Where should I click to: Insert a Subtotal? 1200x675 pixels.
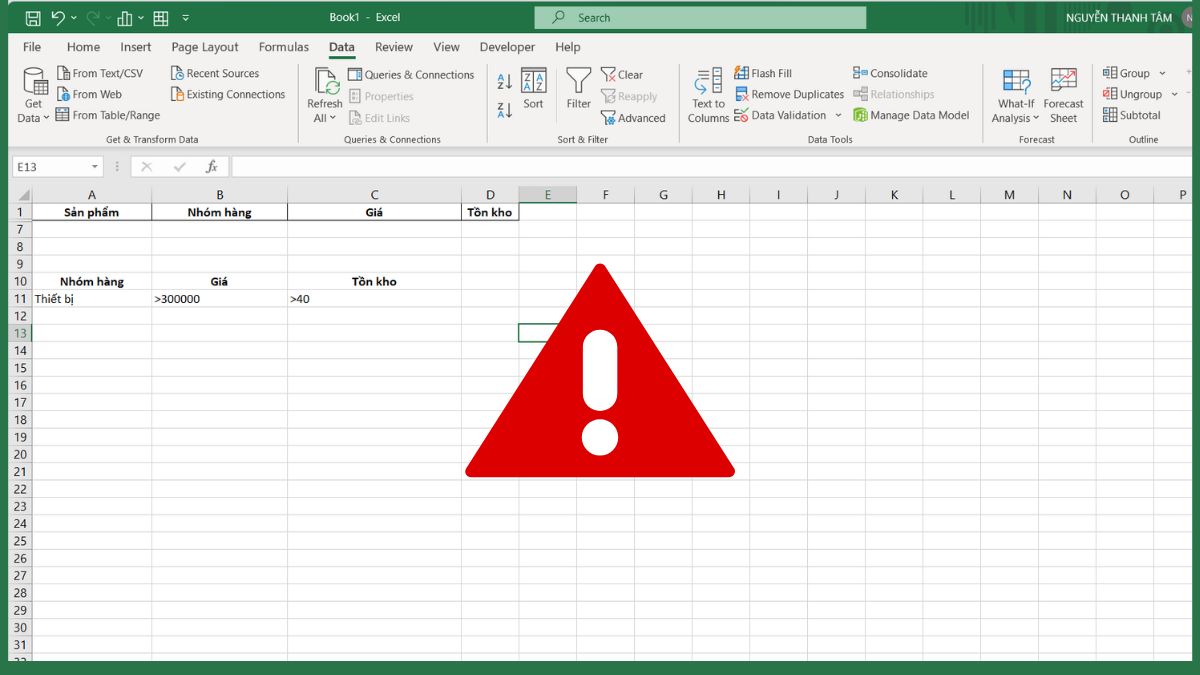tap(1132, 115)
